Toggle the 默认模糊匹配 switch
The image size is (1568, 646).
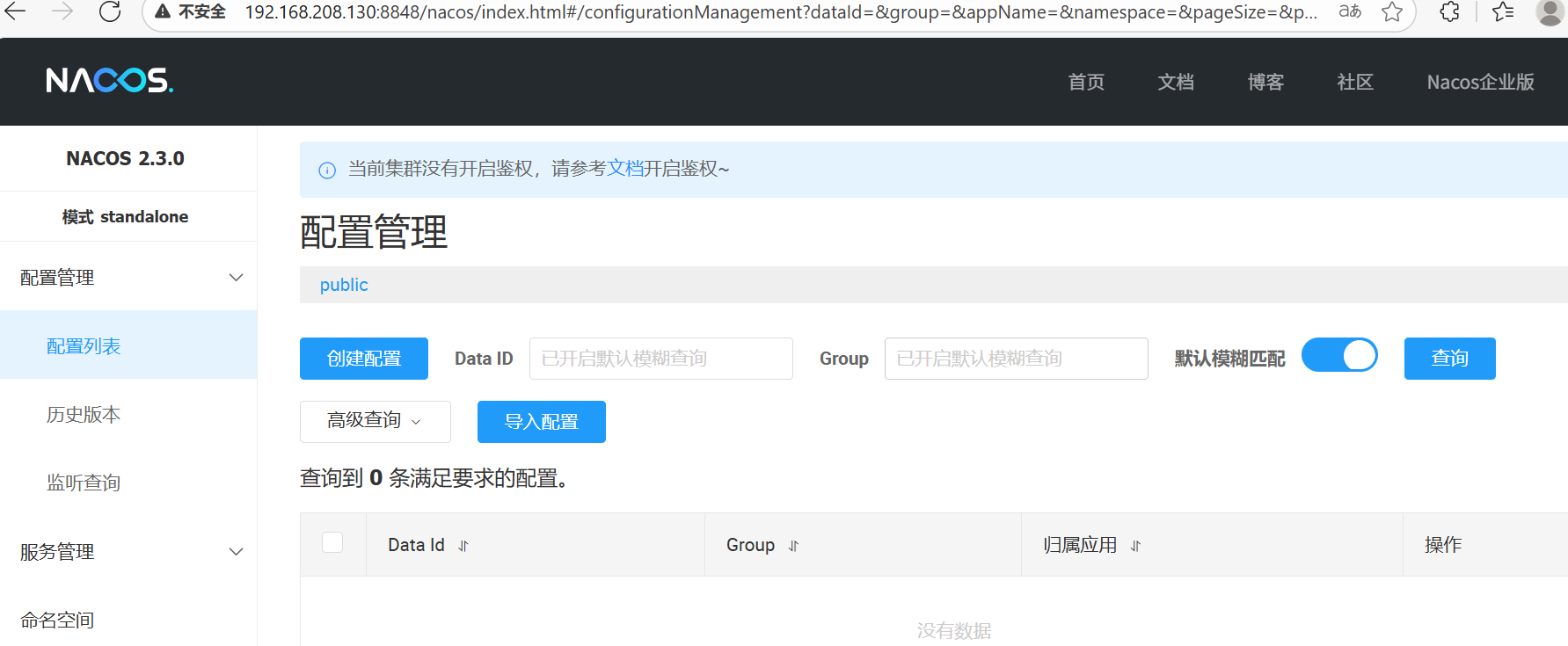coord(1339,355)
